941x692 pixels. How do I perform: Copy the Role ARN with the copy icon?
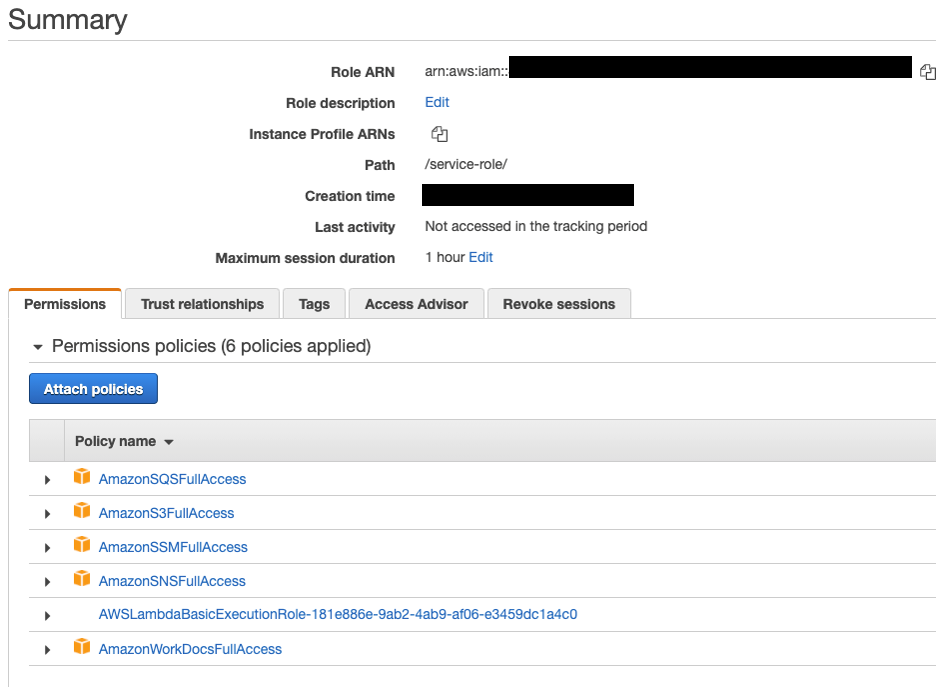(x=928, y=72)
